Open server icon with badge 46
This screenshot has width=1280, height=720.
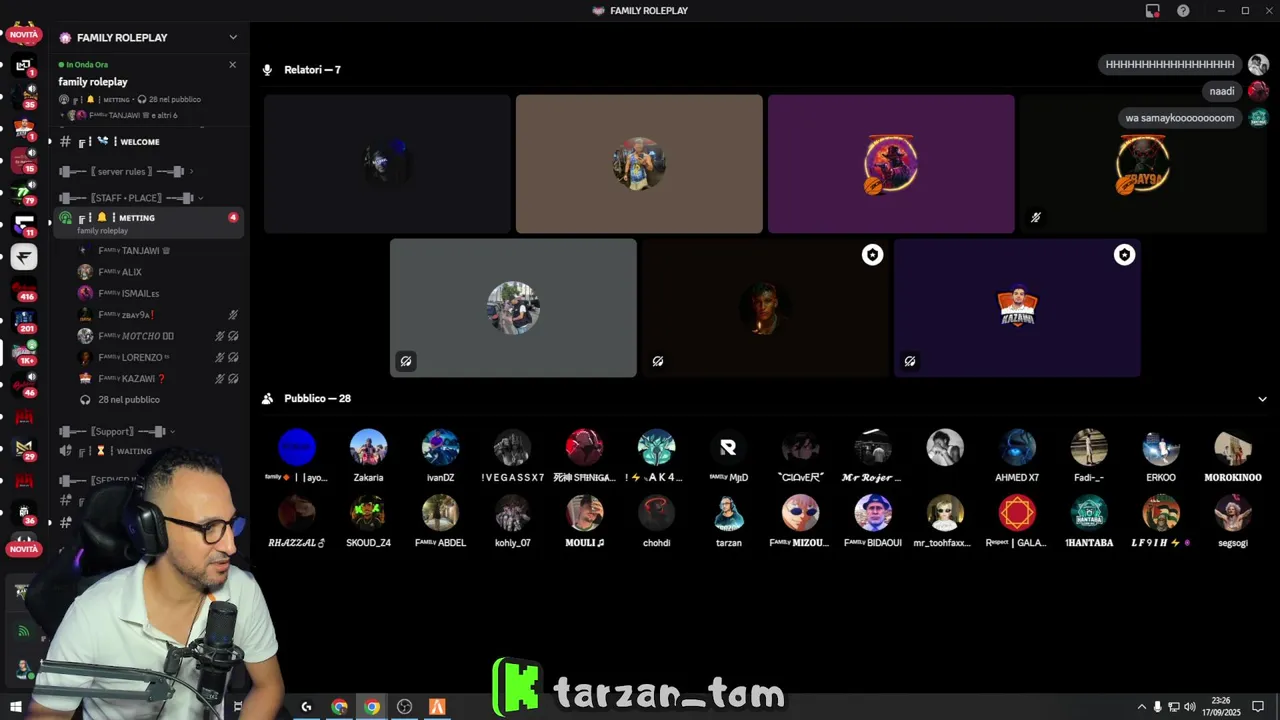(x=25, y=386)
